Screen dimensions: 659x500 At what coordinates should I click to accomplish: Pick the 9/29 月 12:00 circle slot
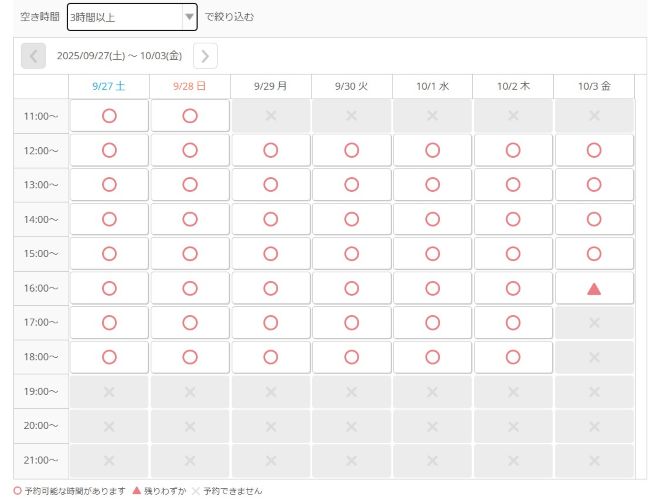271,150
